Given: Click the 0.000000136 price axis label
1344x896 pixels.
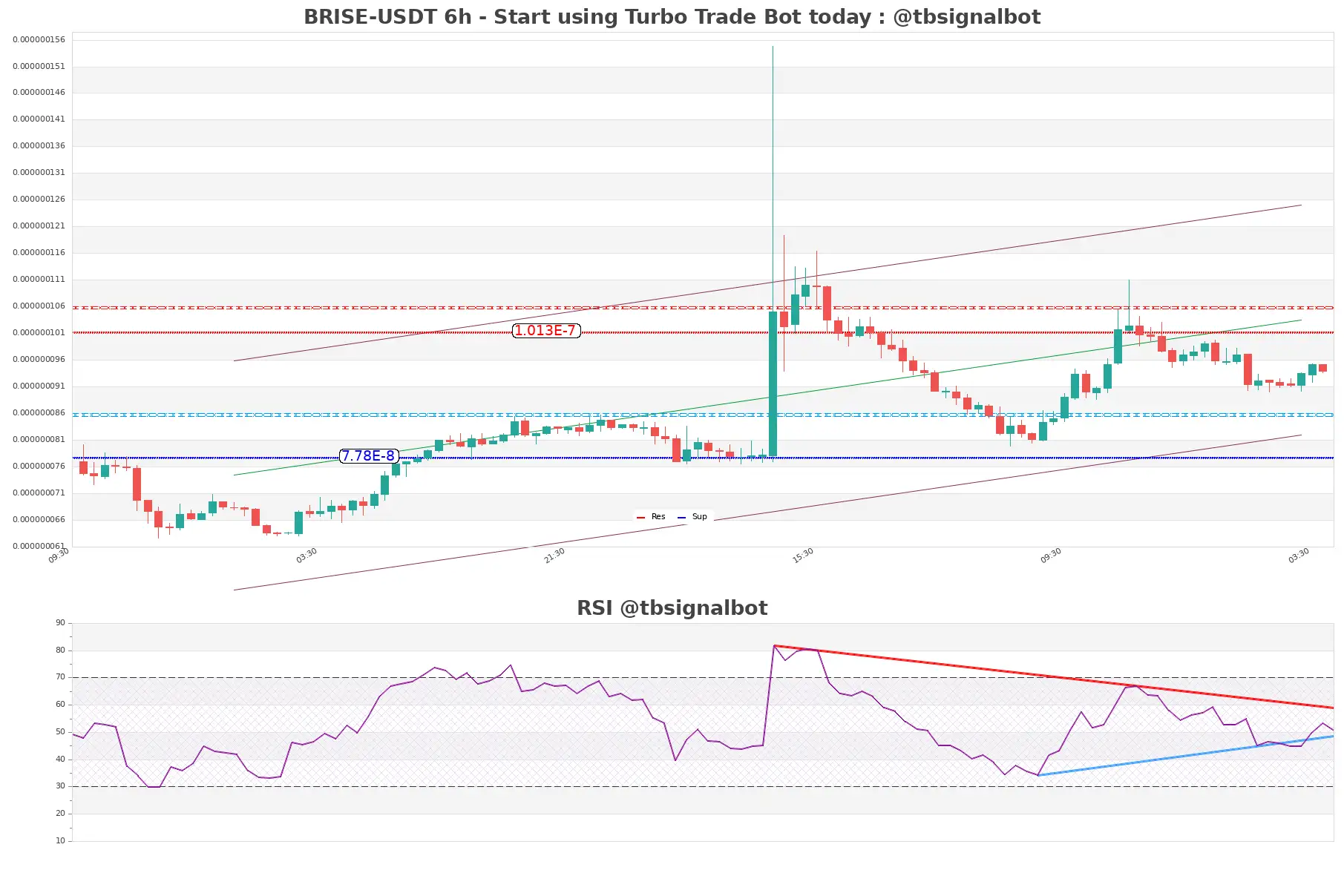Looking at the screenshot, I should point(39,146).
